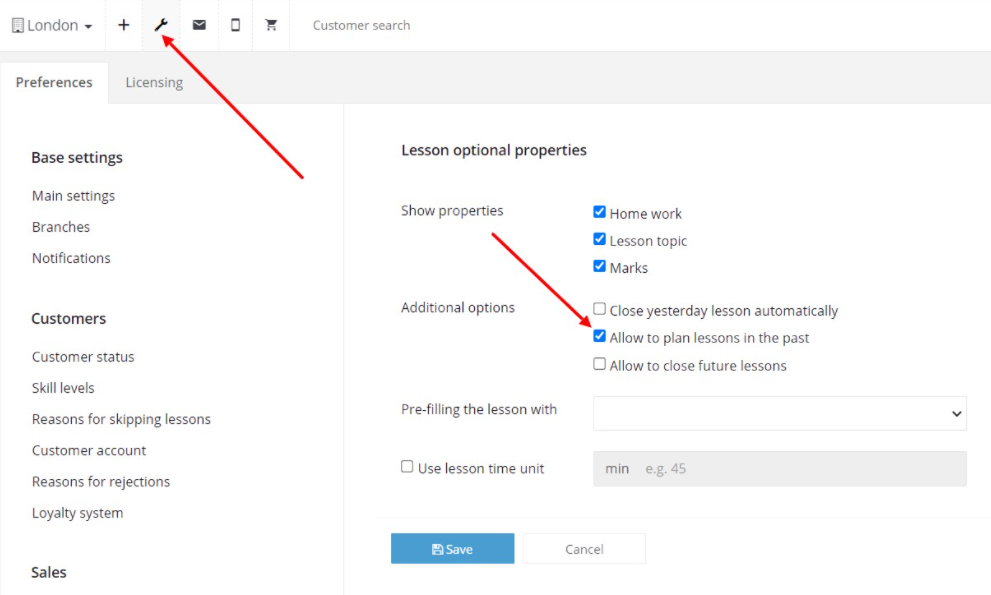This screenshot has width=991, height=595.
Task: Open Reasons for skipping lessons settings
Action: 121,419
